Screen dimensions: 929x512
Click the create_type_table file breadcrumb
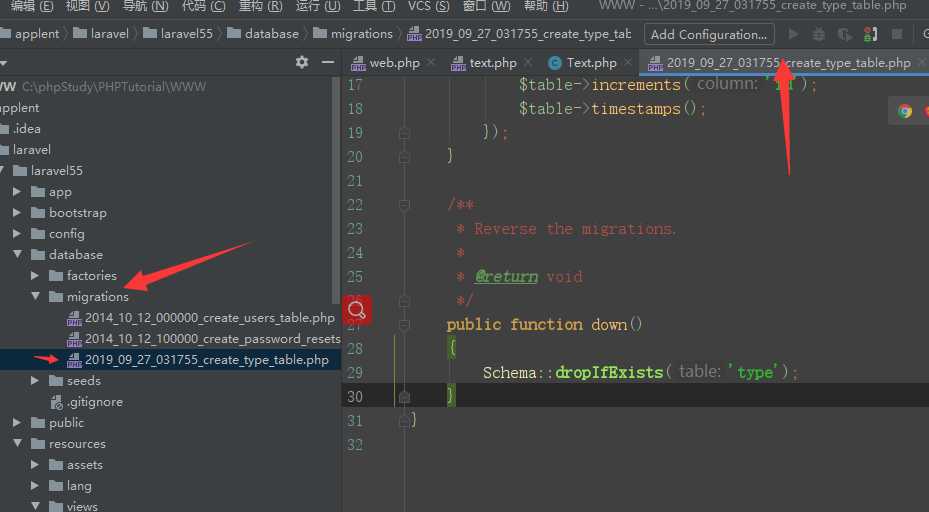[520, 34]
